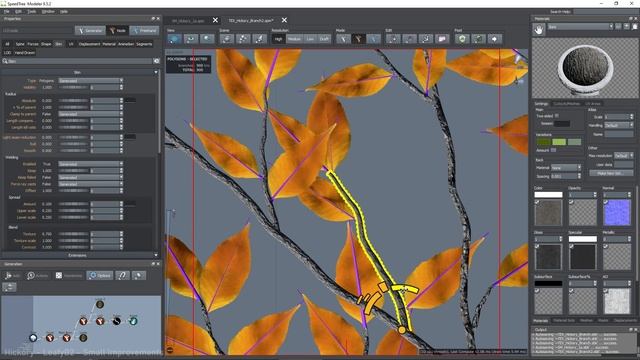Open the Window menu
Screen dimensions: 640x360
pos(48,11)
